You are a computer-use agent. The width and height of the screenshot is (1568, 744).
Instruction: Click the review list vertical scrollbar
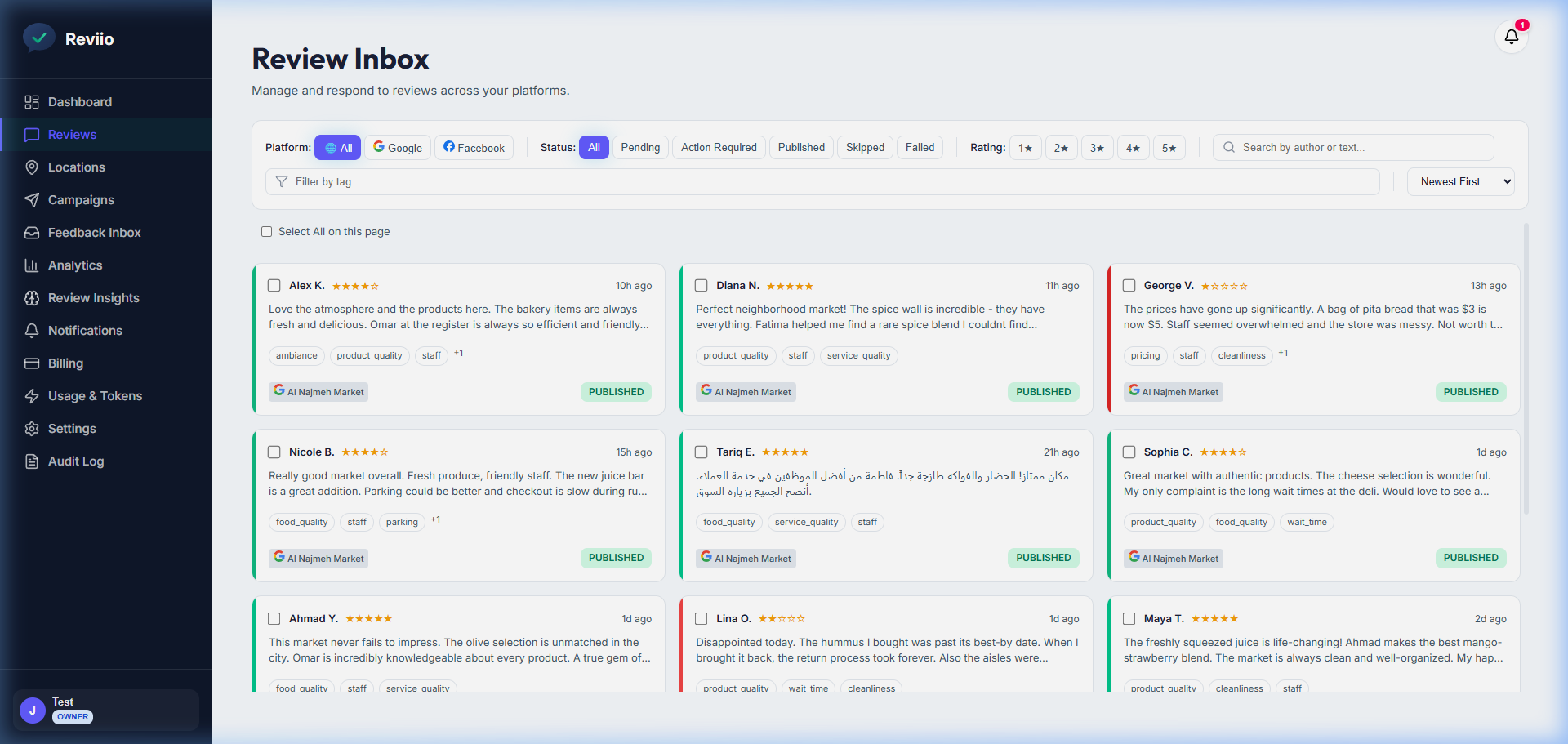1526,369
